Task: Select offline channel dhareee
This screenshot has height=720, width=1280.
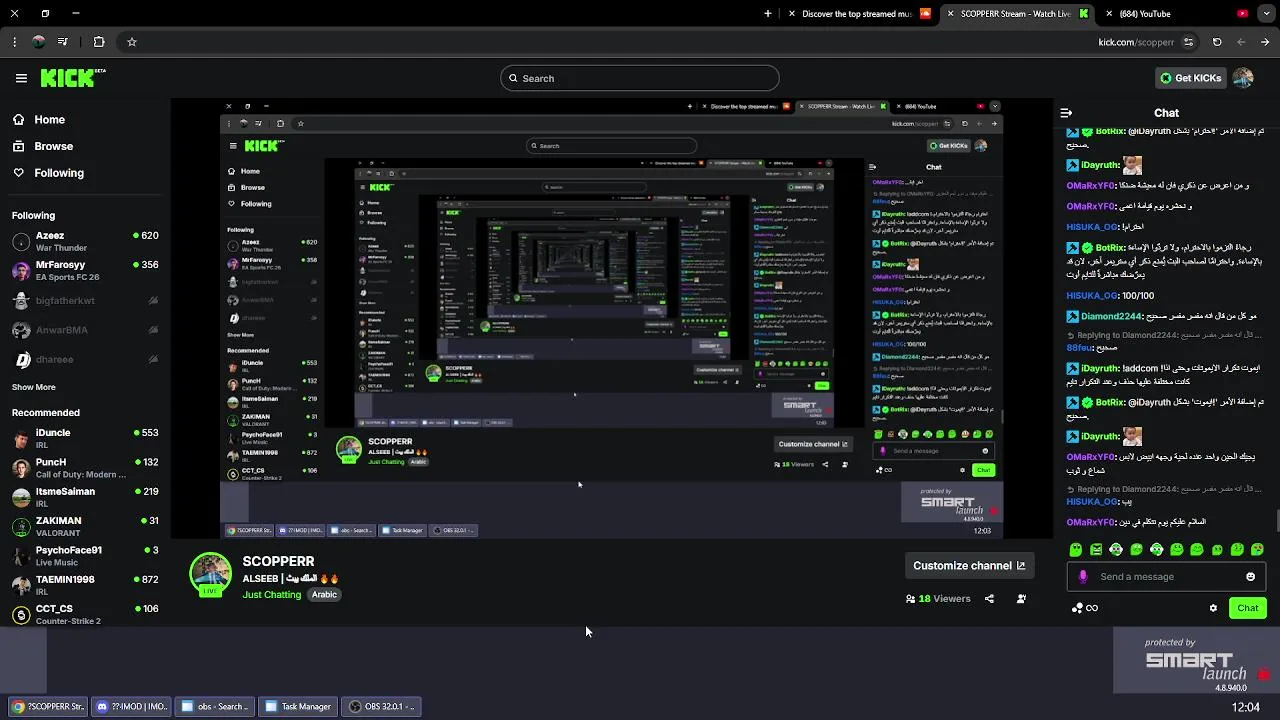Action: click(x=85, y=360)
